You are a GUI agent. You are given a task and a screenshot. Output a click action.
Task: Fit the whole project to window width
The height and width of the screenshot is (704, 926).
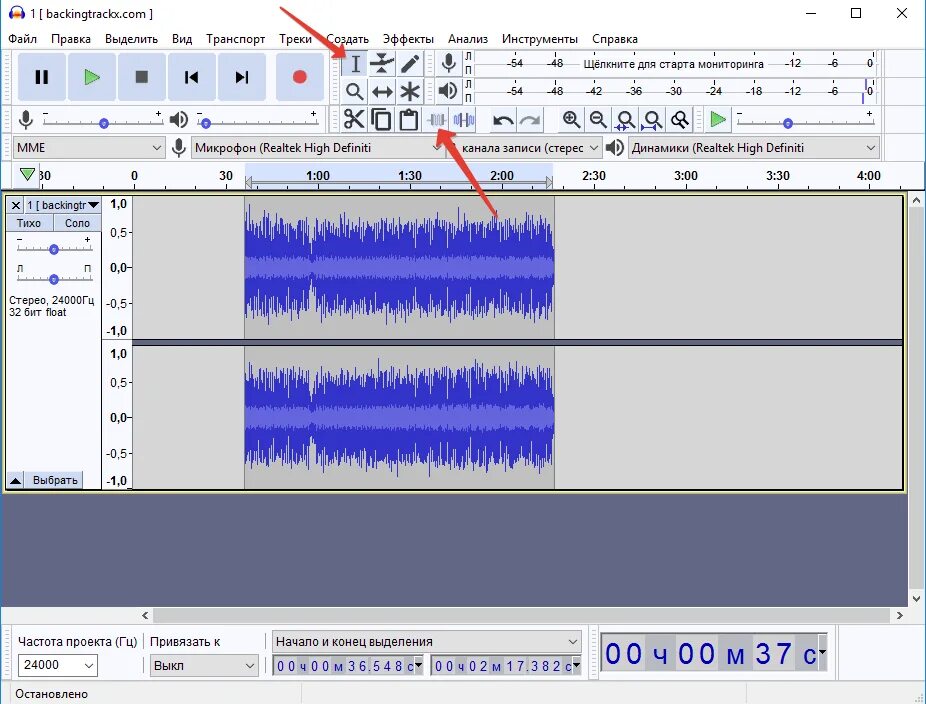click(652, 120)
